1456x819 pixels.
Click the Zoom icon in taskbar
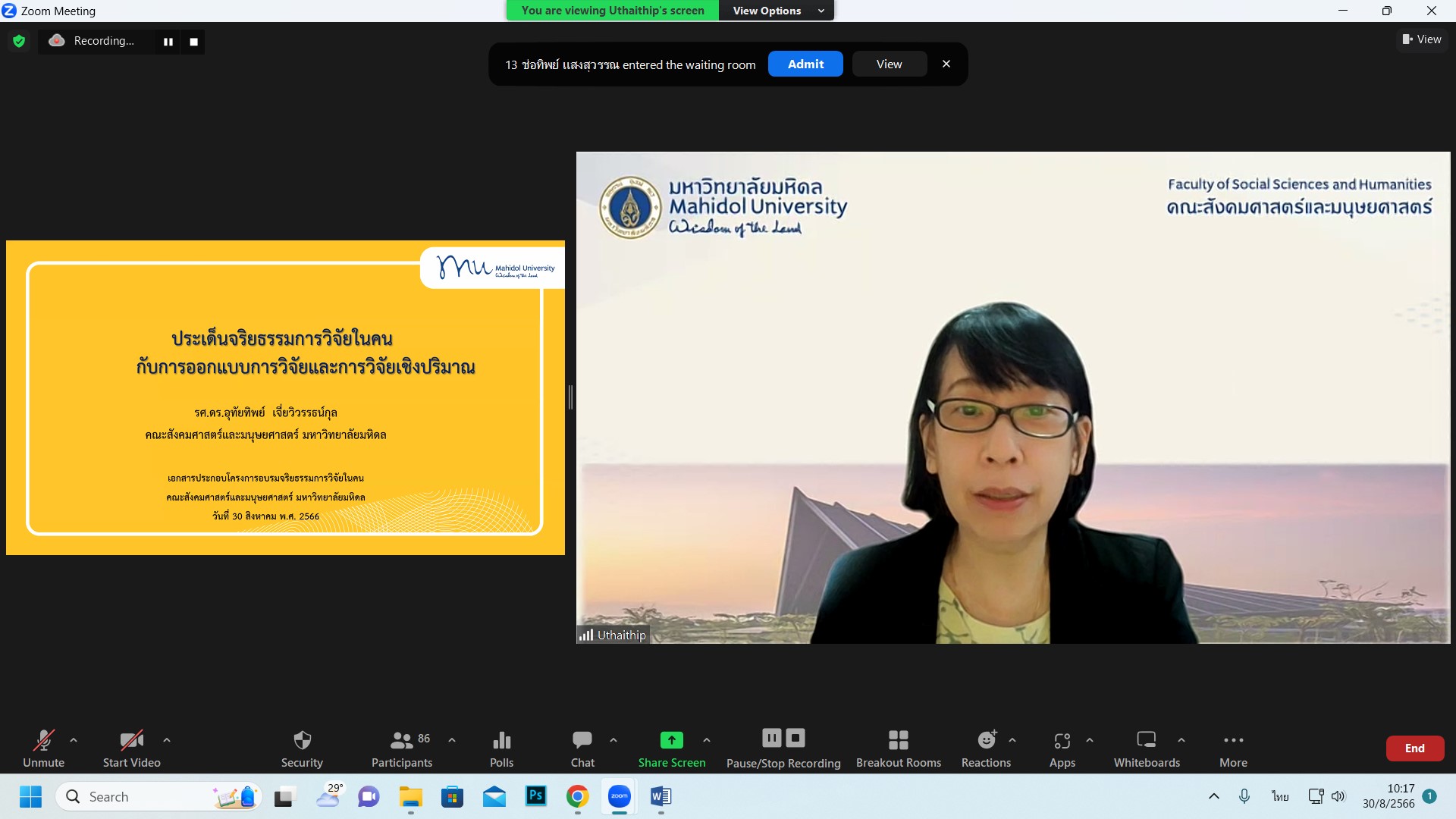pos(620,796)
